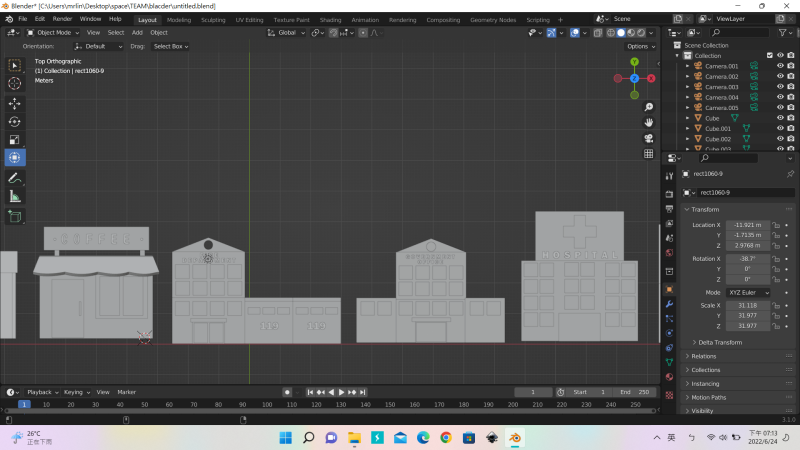Select the Move tool in the viewport toolbar
Image resolution: width=800 pixels, height=450 pixels.
point(15,103)
